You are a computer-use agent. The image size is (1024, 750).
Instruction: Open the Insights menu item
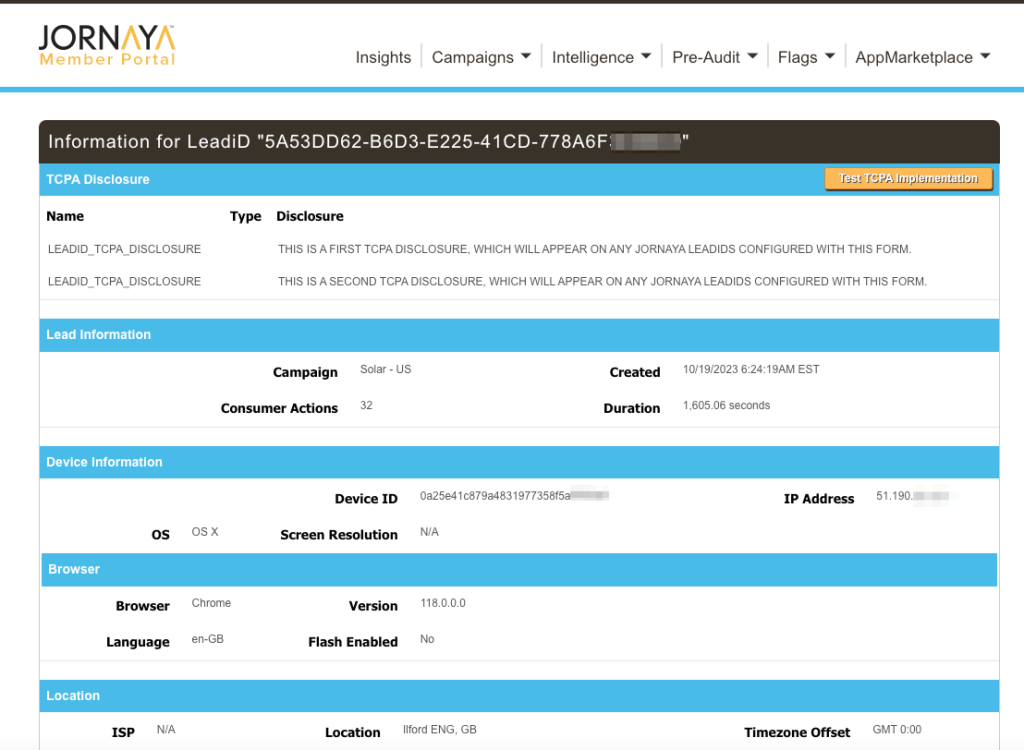[x=383, y=57]
